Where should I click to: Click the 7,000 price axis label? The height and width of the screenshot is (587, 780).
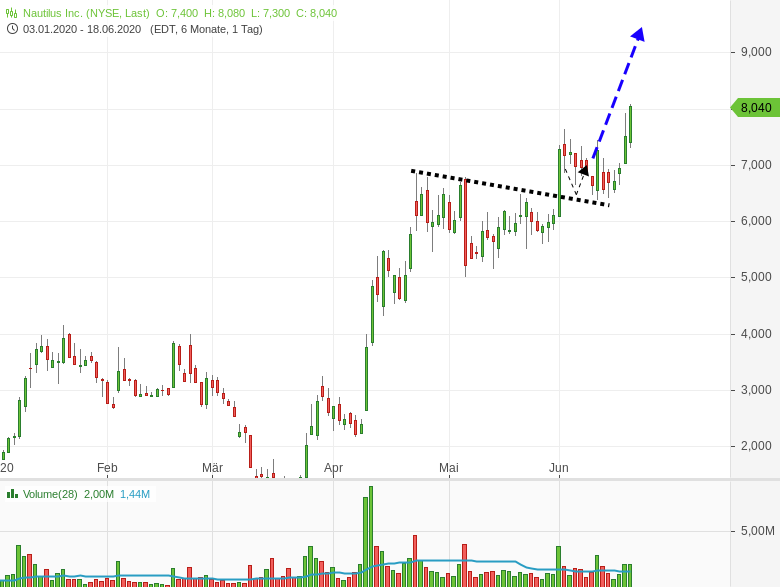click(x=756, y=165)
